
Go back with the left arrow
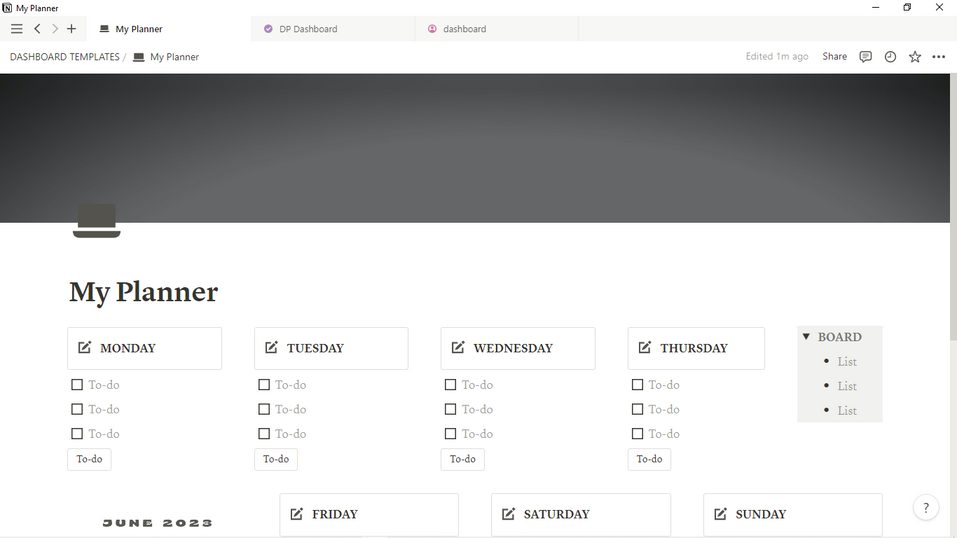[37, 29]
